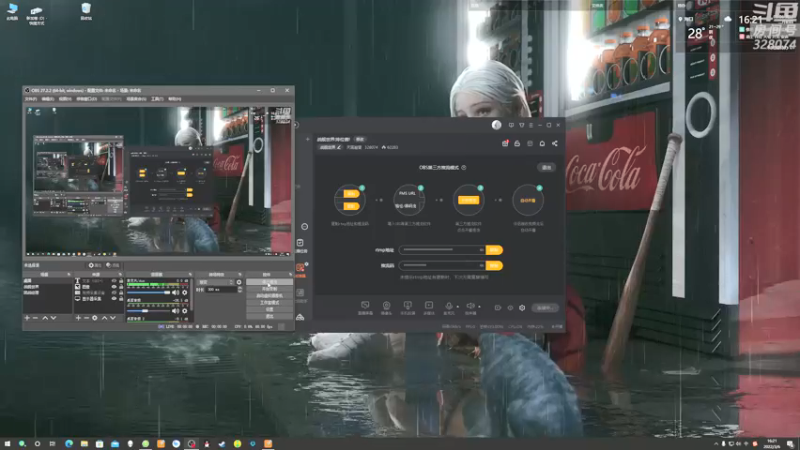Click the help icon beside OBS mode title
Image resolution: width=800 pixels, height=450 pixels.
coord(463,167)
